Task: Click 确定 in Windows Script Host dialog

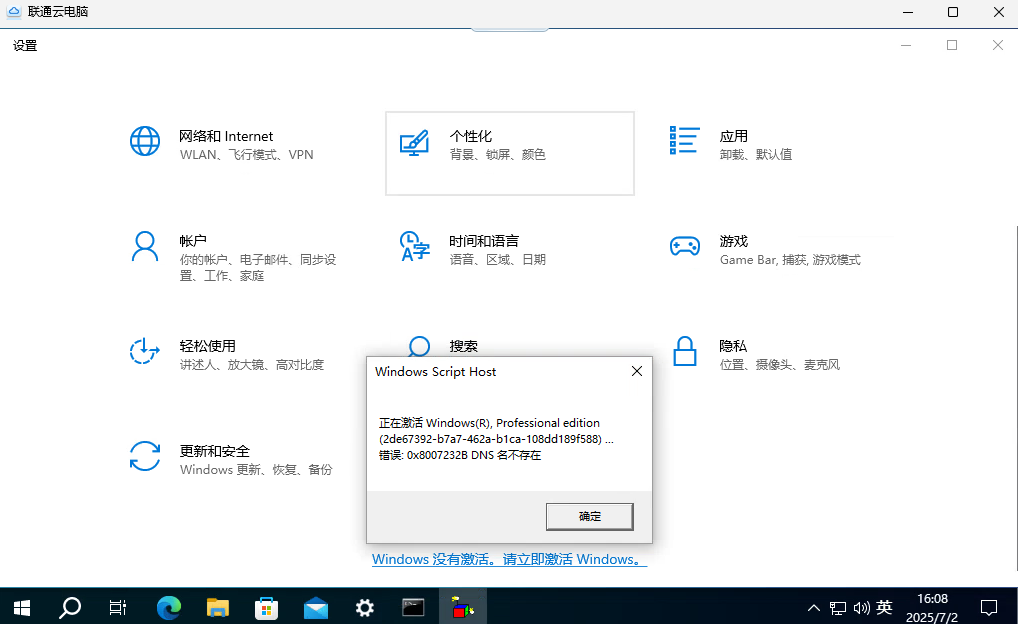Action: point(590,516)
